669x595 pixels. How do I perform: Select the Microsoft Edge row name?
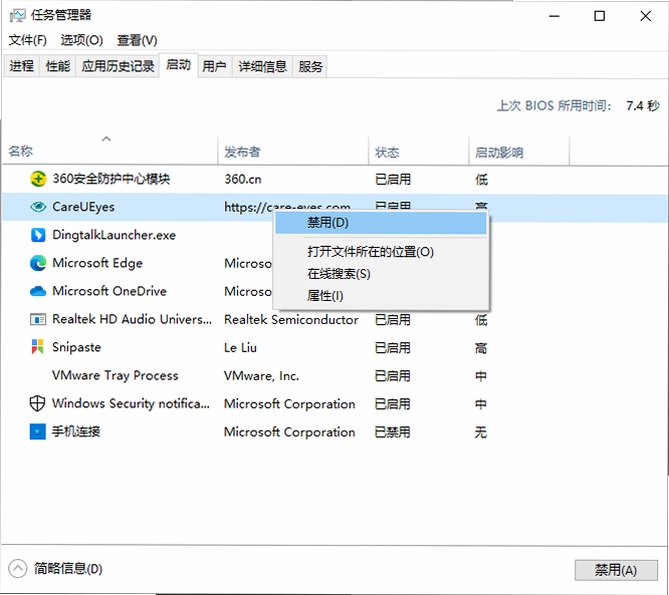pyautogui.click(x=97, y=263)
